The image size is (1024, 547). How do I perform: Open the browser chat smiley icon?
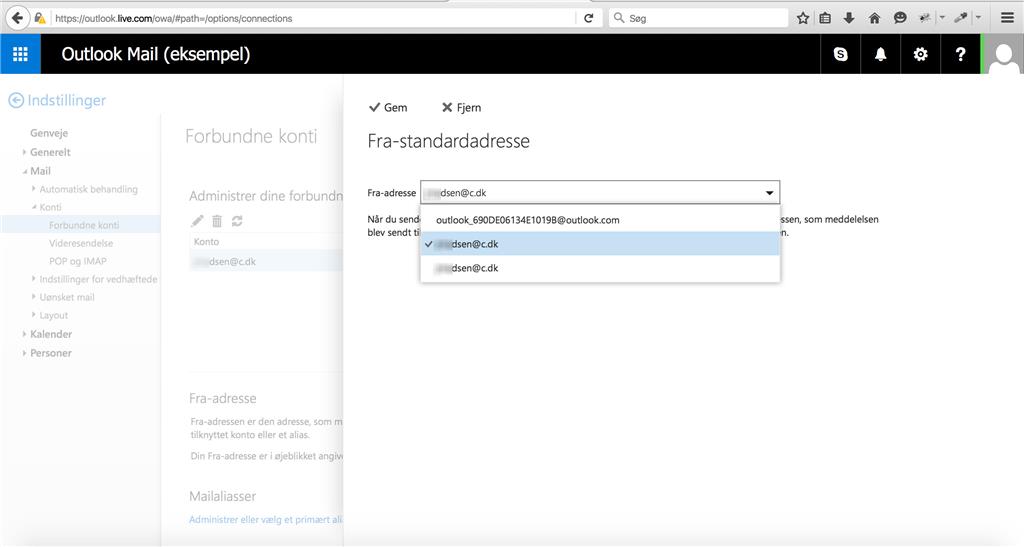900,18
